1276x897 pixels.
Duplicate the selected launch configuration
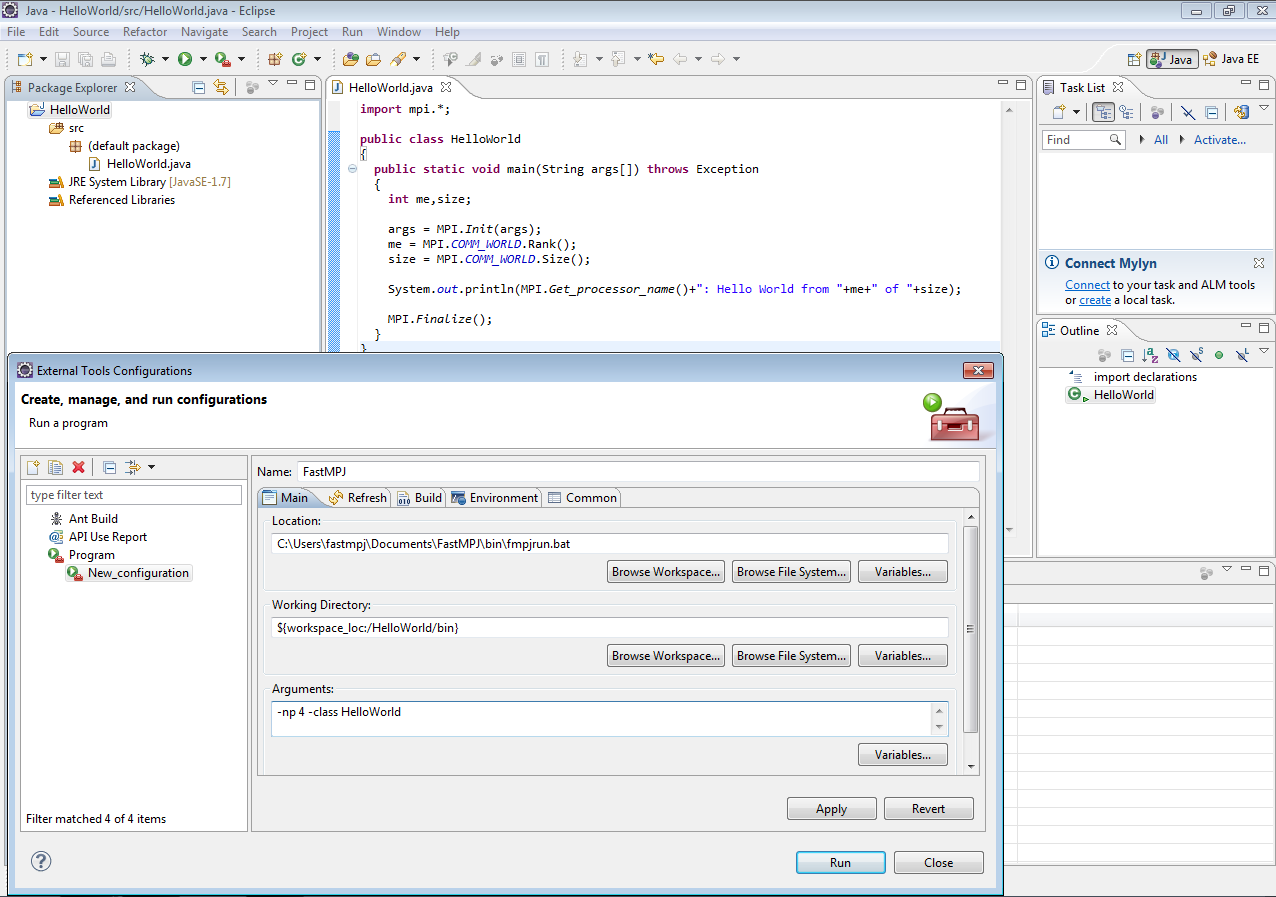[56, 467]
